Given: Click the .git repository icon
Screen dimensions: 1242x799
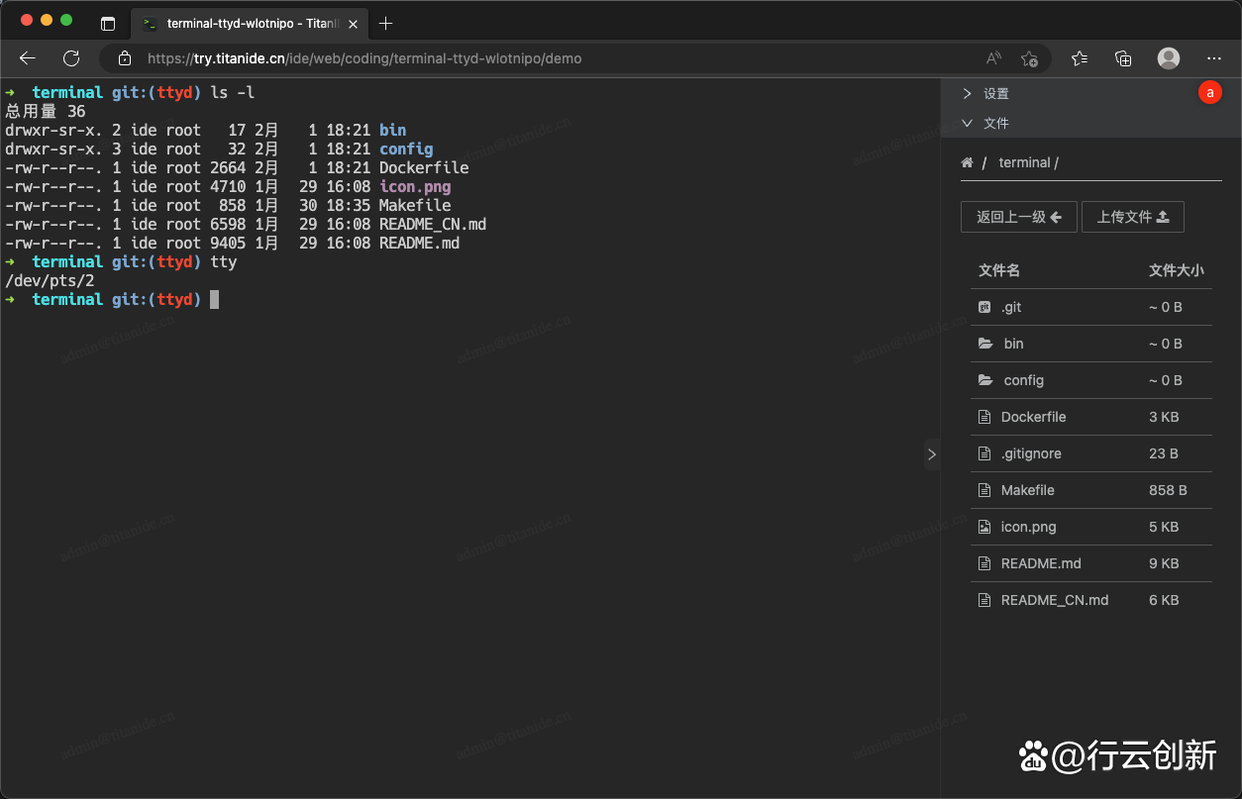Looking at the screenshot, I should point(984,307).
